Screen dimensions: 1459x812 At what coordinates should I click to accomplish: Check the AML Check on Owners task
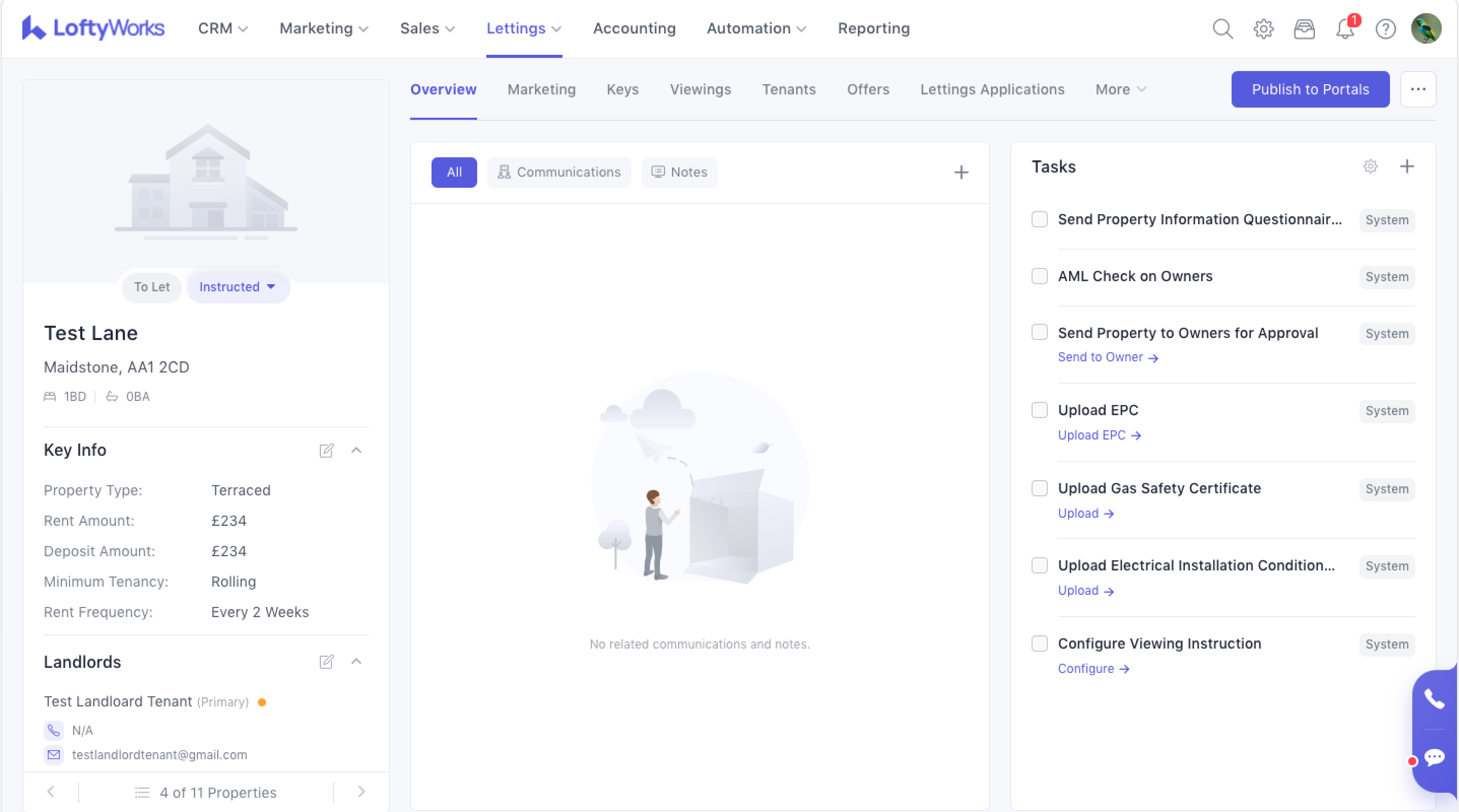[1039, 276]
